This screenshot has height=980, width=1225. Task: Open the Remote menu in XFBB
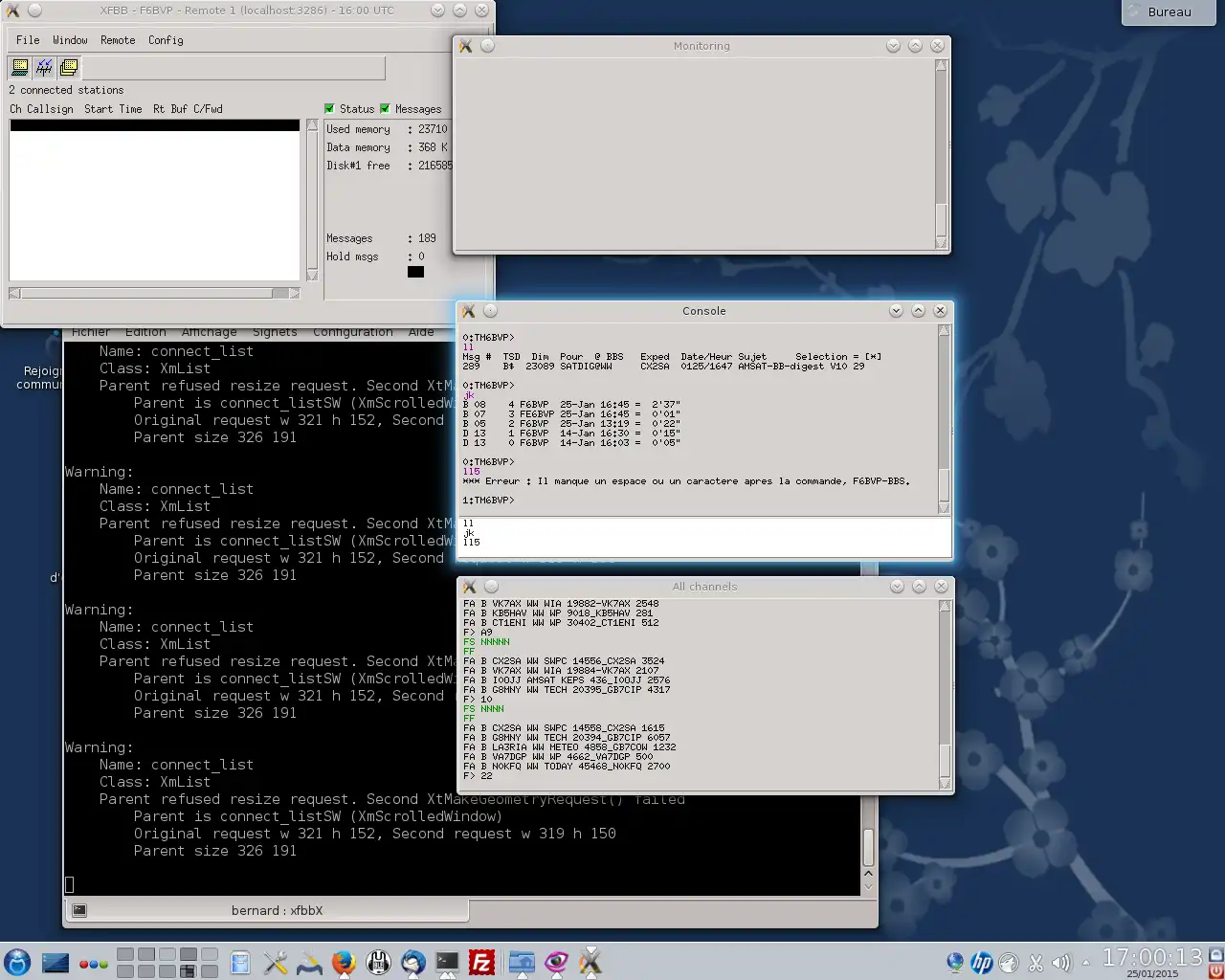118,40
